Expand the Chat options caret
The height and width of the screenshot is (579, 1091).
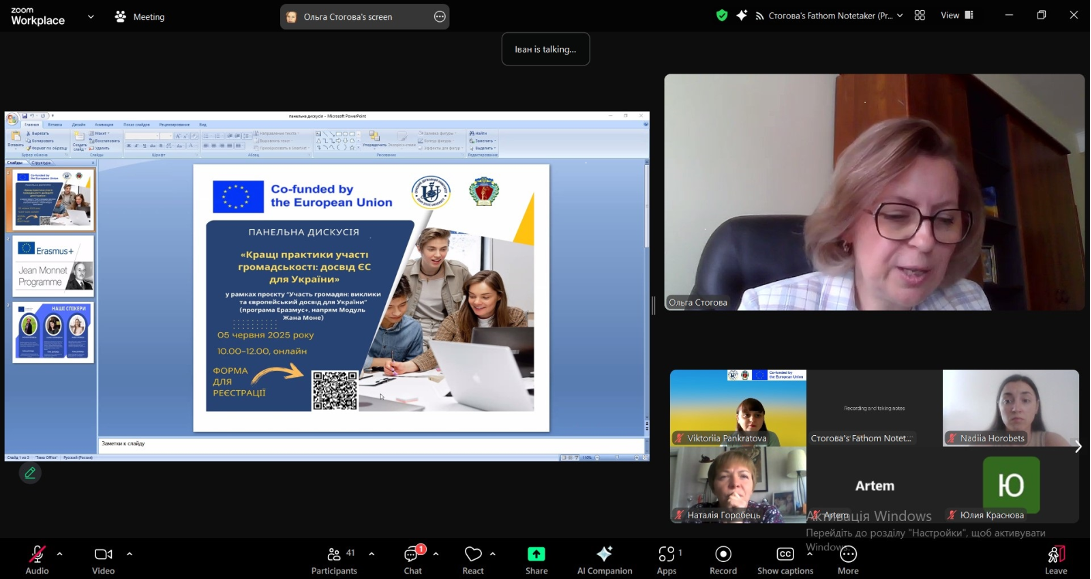click(436, 554)
